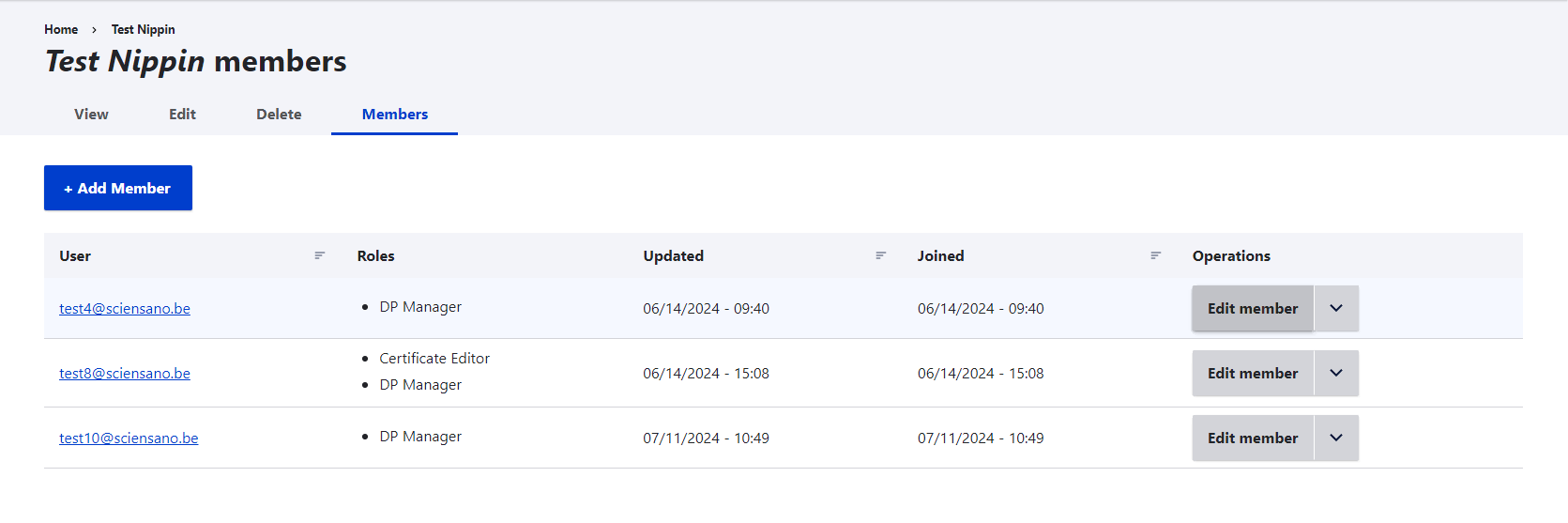Go to the Delete tab
Viewport: 1568px width, 523px height.
[279, 115]
